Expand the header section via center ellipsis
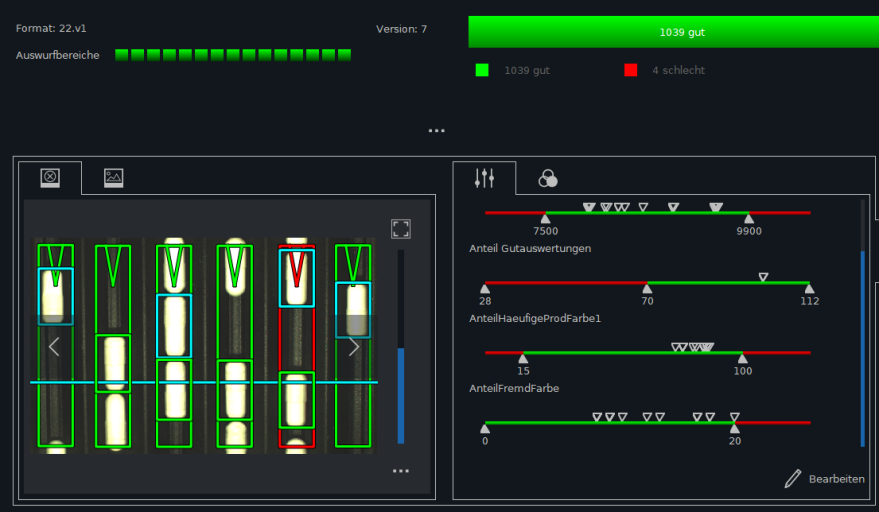This screenshot has width=879, height=512. pyautogui.click(x=437, y=131)
